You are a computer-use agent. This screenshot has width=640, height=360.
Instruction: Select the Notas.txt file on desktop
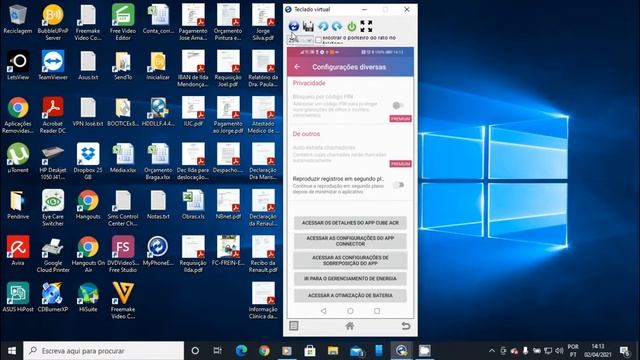click(x=158, y=204)
